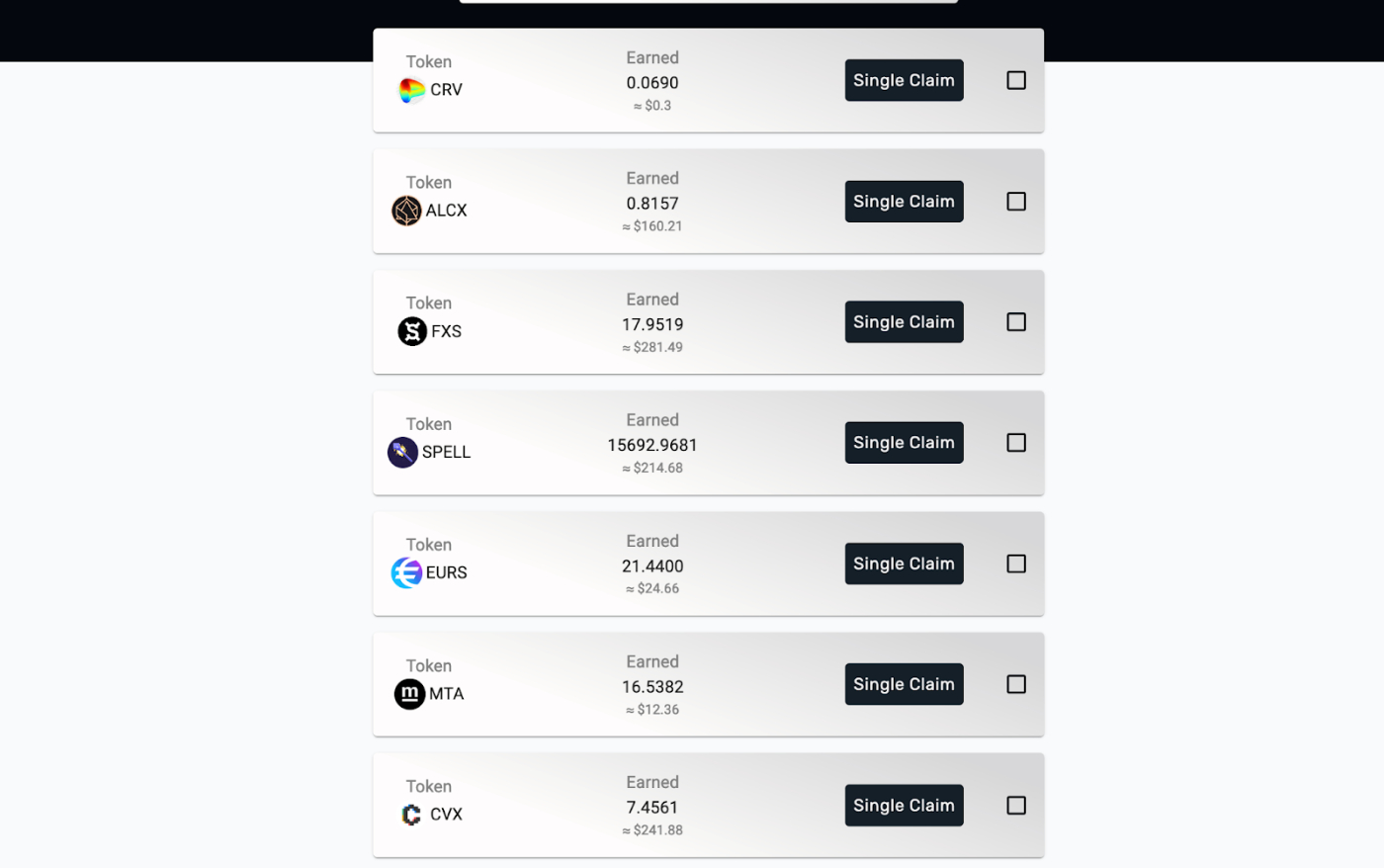Click the EURS token logo
The width and height of the screenshot is (1384, 868).
406,573
